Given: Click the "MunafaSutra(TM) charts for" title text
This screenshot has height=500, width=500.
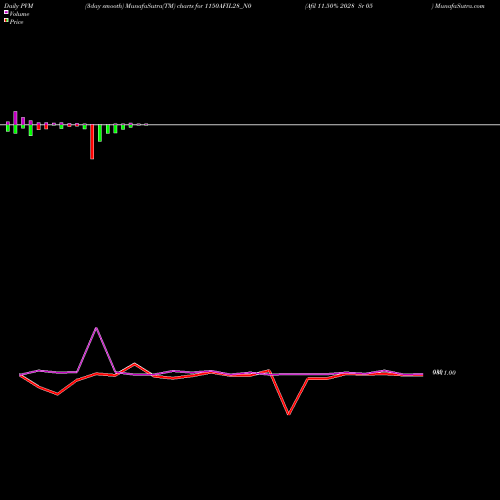Looking at the screenshot, I should pos(164,6).
